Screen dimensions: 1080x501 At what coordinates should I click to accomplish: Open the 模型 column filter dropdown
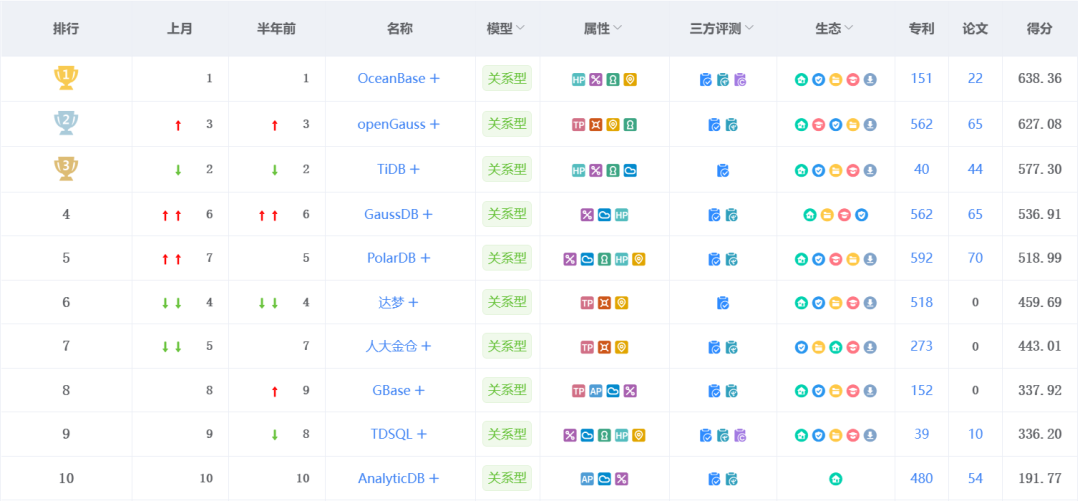click(x=520, y=28)
